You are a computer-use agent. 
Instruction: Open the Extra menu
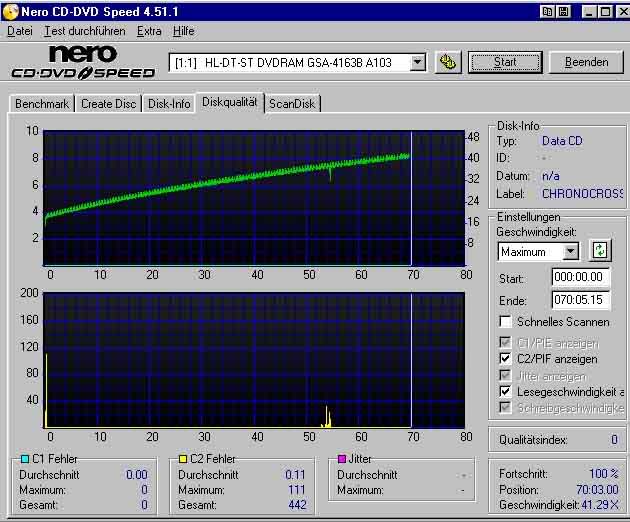(149, 31)
